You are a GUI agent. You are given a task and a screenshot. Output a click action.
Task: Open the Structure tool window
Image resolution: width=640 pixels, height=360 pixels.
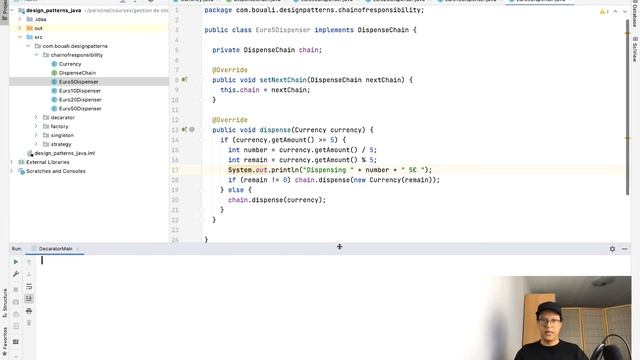[4, 303]
